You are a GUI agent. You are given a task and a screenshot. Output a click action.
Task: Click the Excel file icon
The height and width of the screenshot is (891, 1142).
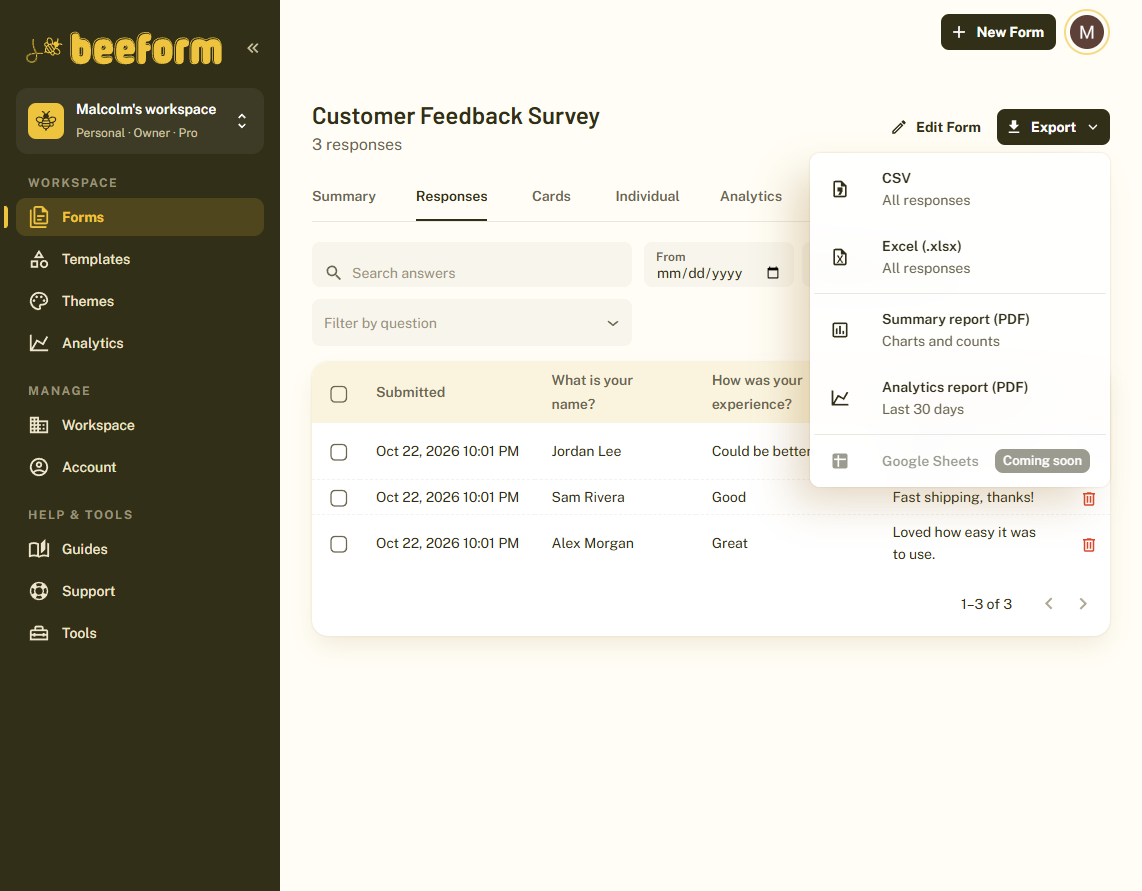click(840, 257)
